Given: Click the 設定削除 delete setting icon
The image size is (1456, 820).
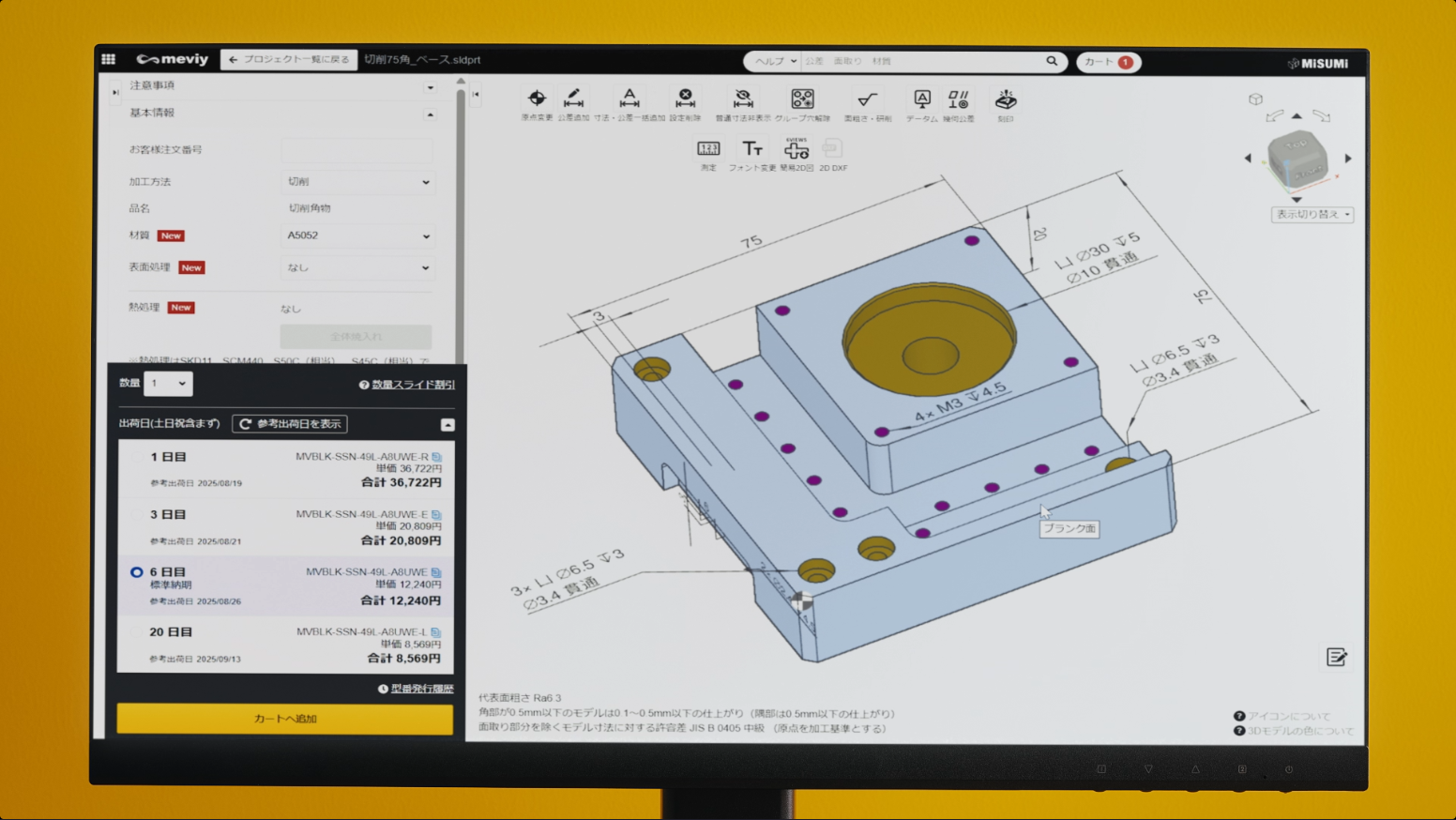Looking at the screenshot, I should pyautogui.click(x=685, y=99).
